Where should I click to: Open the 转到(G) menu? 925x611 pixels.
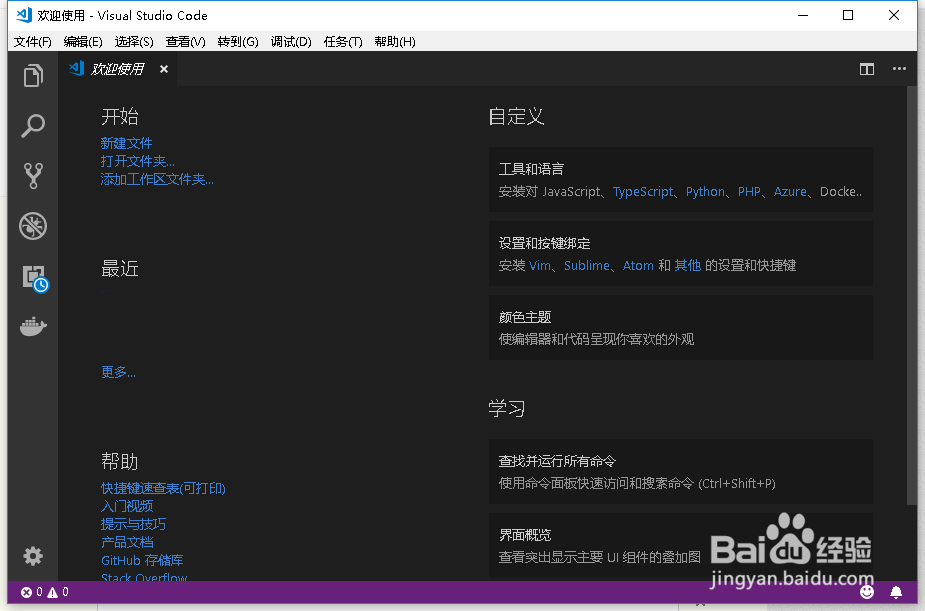tap(238, 42)
